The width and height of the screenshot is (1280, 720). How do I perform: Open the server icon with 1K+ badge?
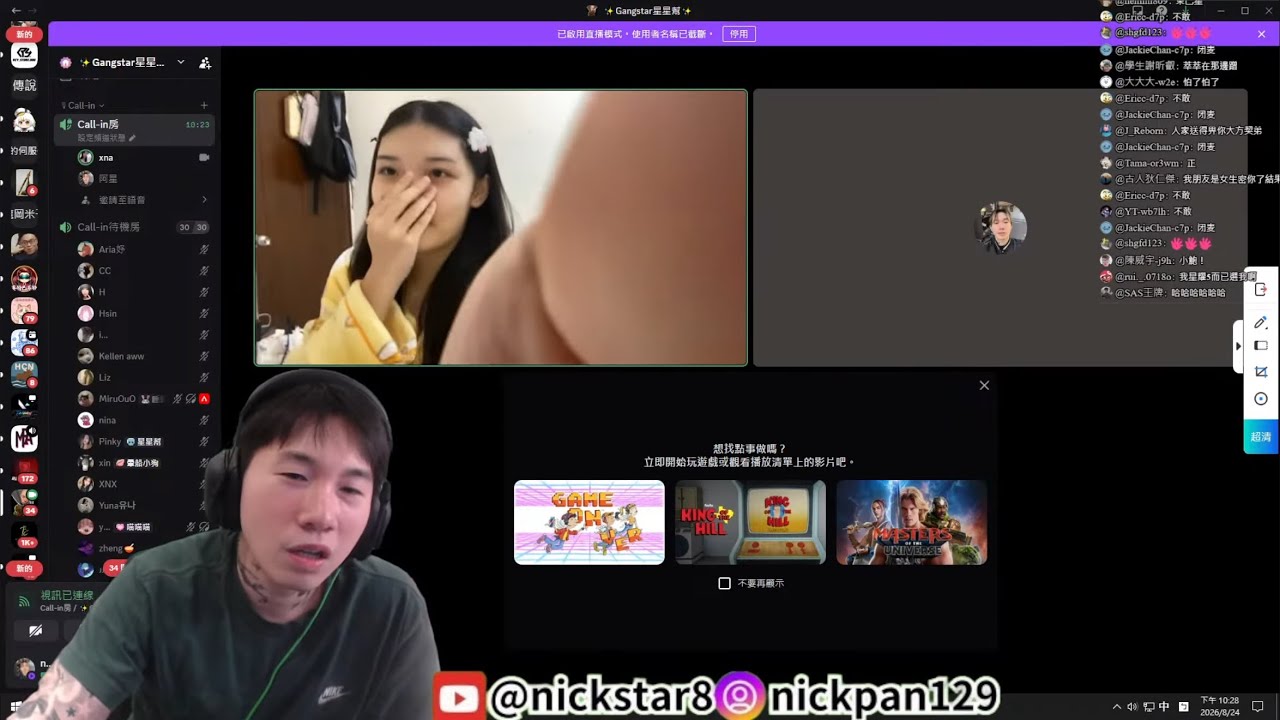coord(24,535)
